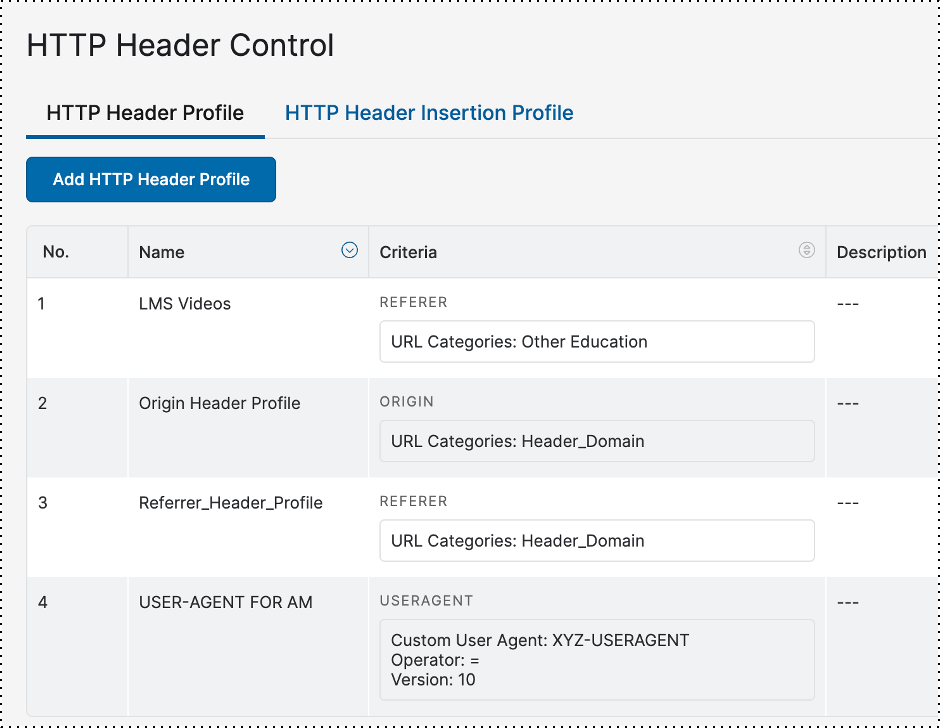The image size is (940, 728).
Task: Click the REFERER label in LMS Videos row
Action: coord(413,302)
